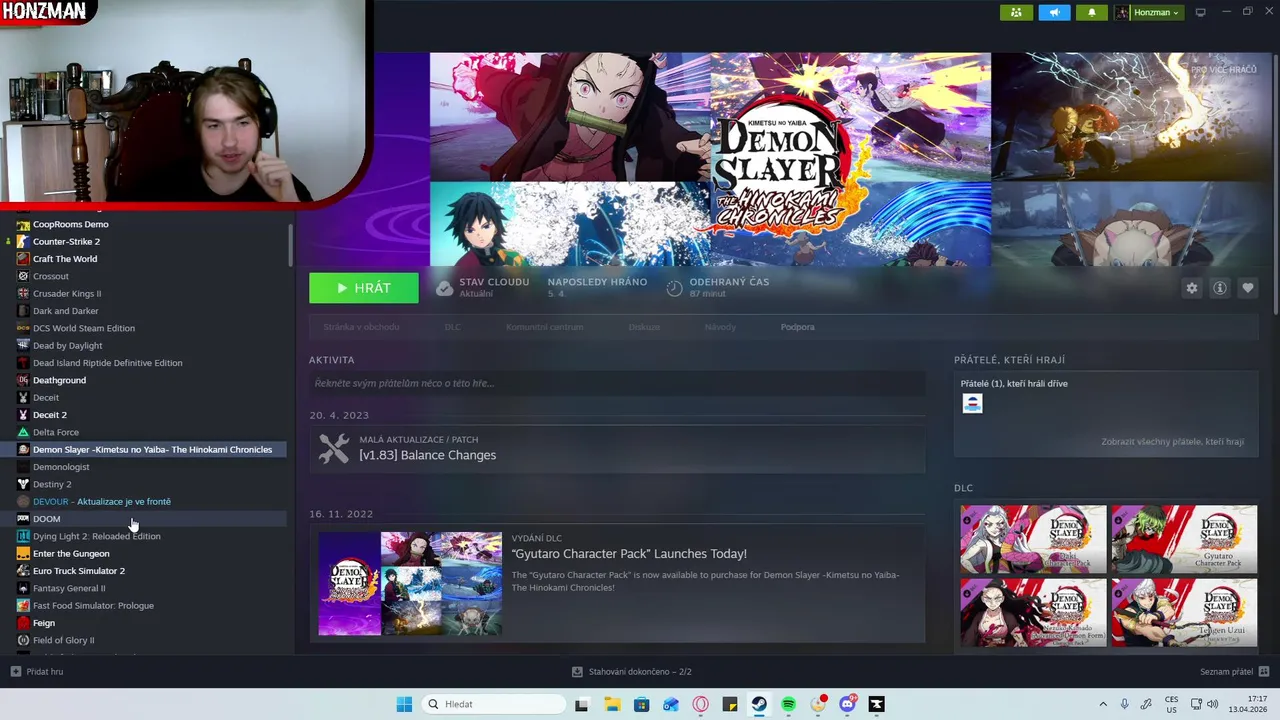This screenshot has height=720, width=1280.
Task: Open the Podpora tab
Action: pyautogui.click(x=797, y=327)
